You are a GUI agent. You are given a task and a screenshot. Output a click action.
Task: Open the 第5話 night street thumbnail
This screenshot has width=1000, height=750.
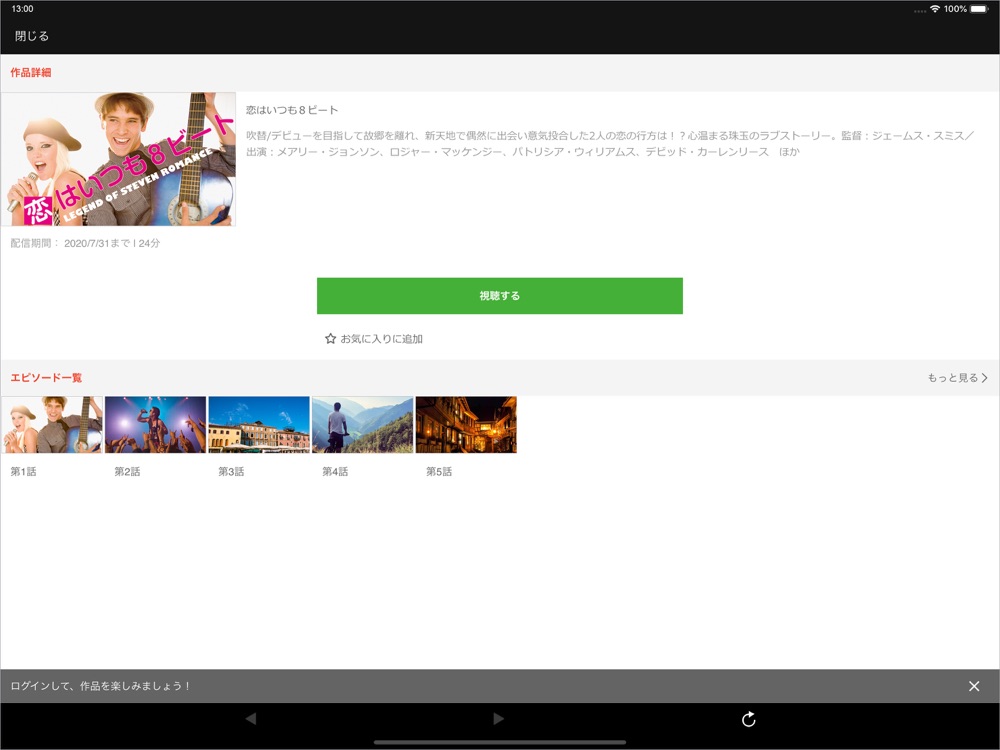tap(466, 425)
